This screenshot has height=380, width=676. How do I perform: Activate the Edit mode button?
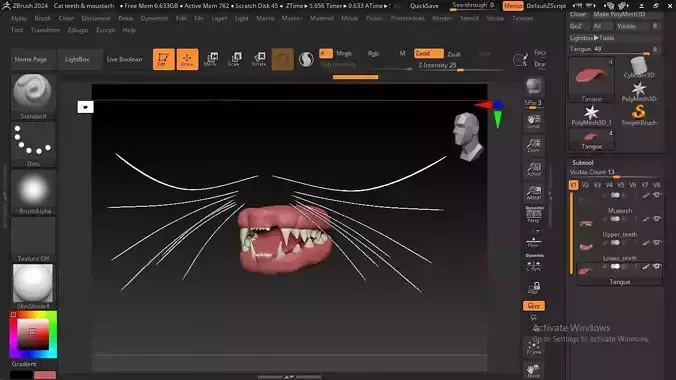point(163,59)
